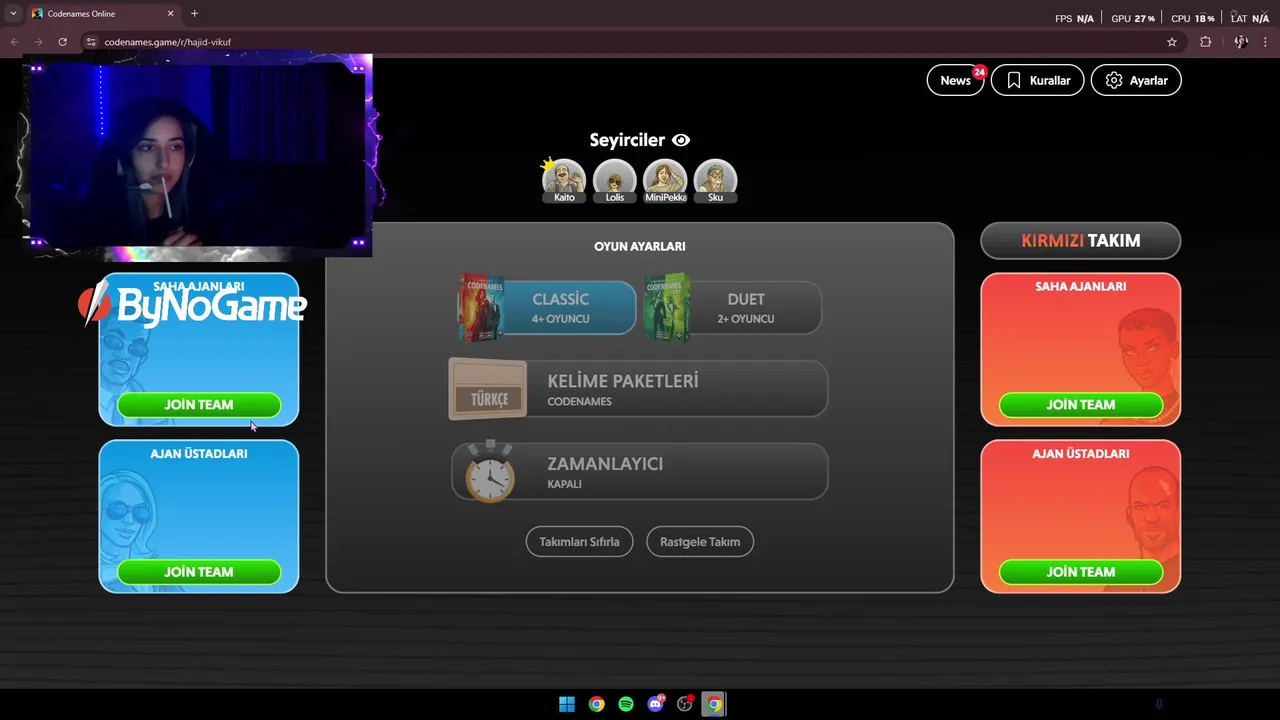
Task: Focus the codenames.game address bar
Action: point(630,42)
